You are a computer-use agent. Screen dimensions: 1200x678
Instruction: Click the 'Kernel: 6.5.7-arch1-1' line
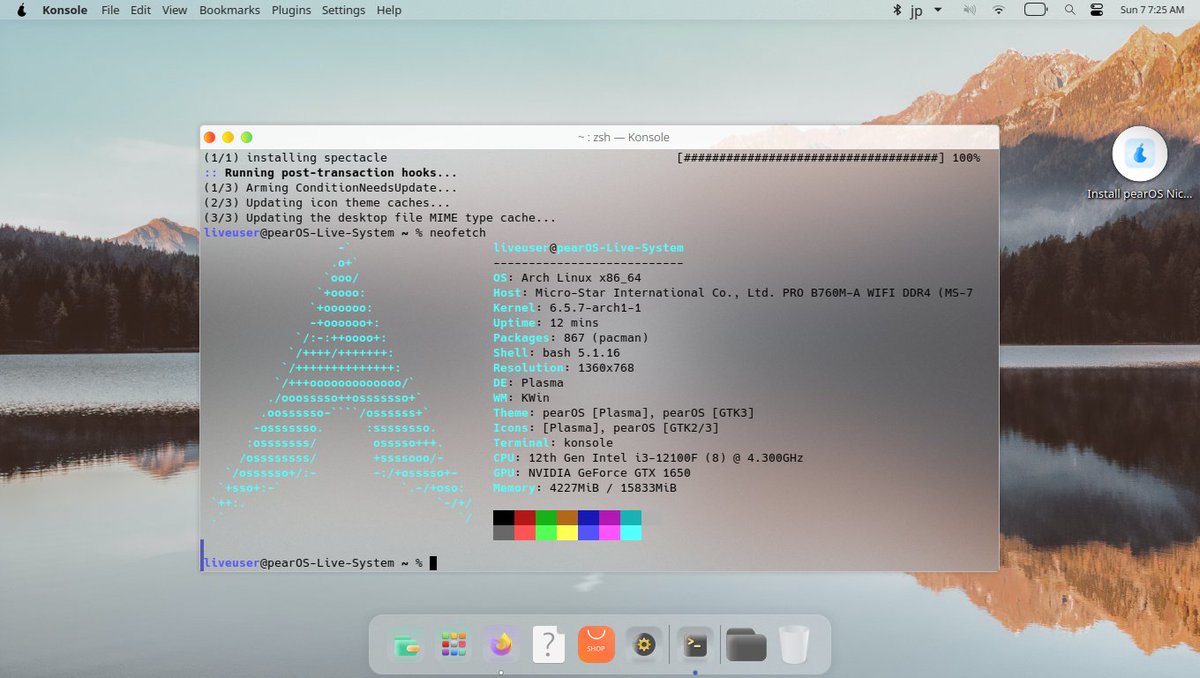tap(567, 308)
